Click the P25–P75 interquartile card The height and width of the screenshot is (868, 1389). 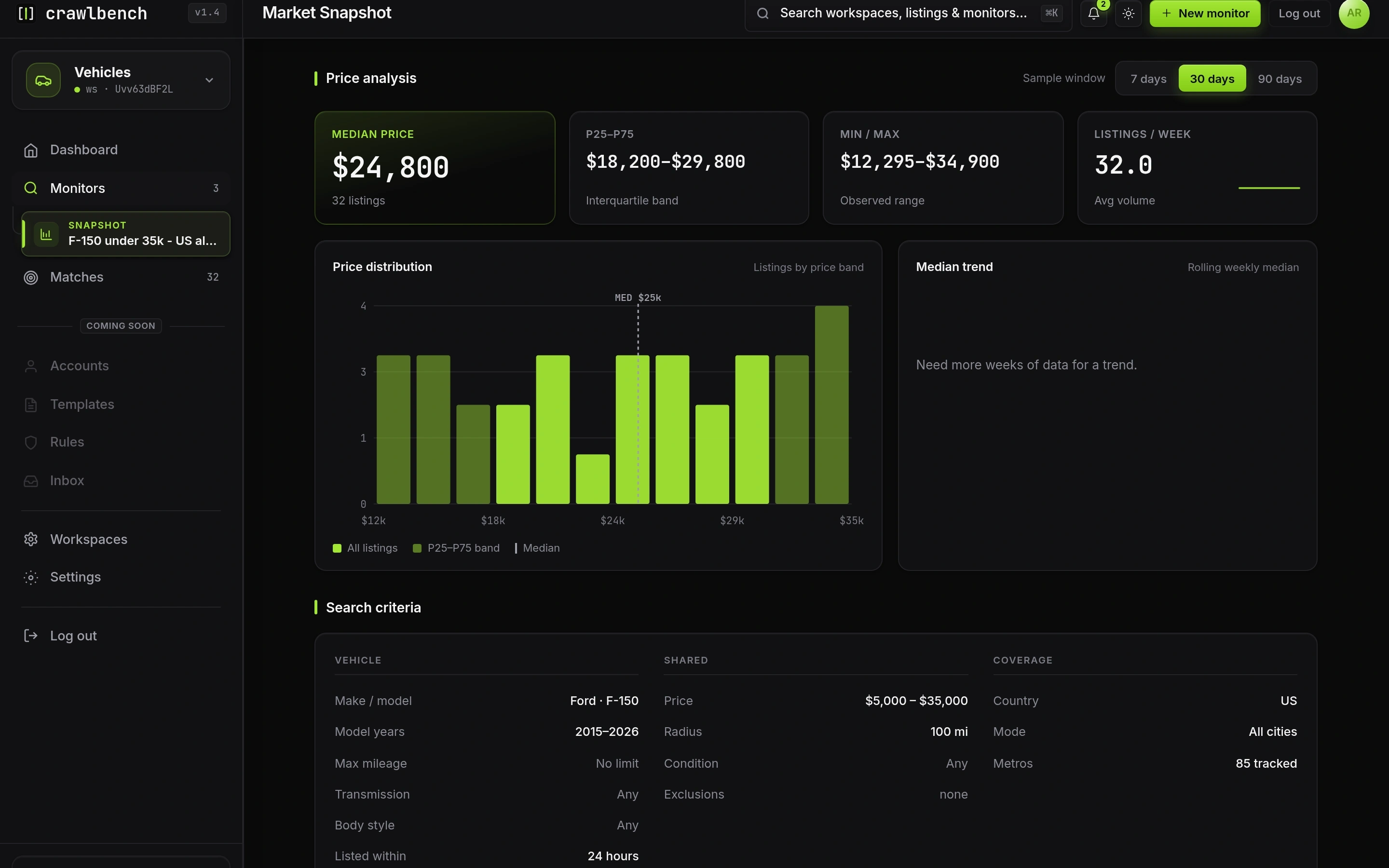(x=689, y=168)
